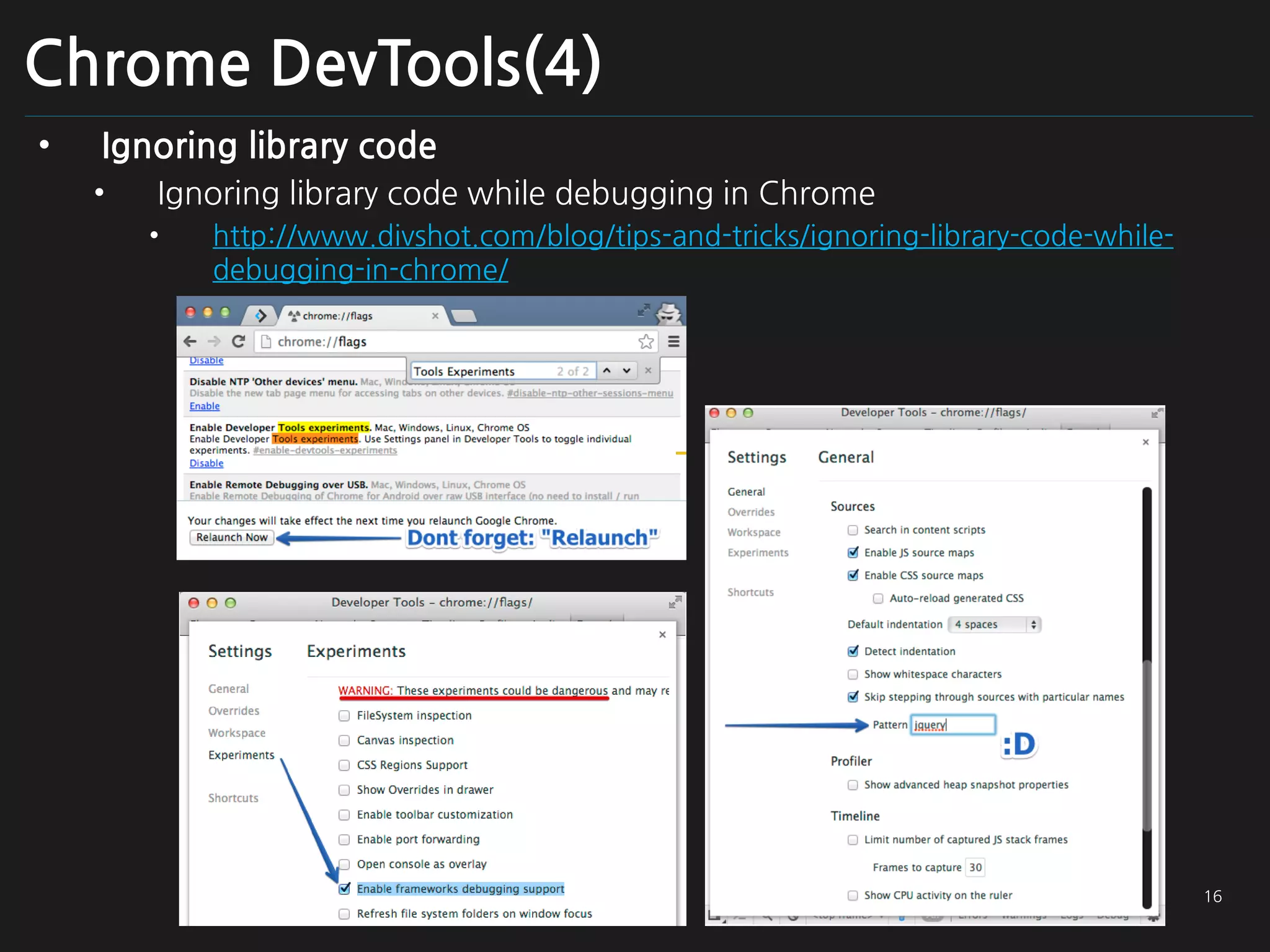Image resolution: width=1270 pixels, height=952 pixels.
Task: Click Enable under NTP Other devices
Action: (205, 406)
